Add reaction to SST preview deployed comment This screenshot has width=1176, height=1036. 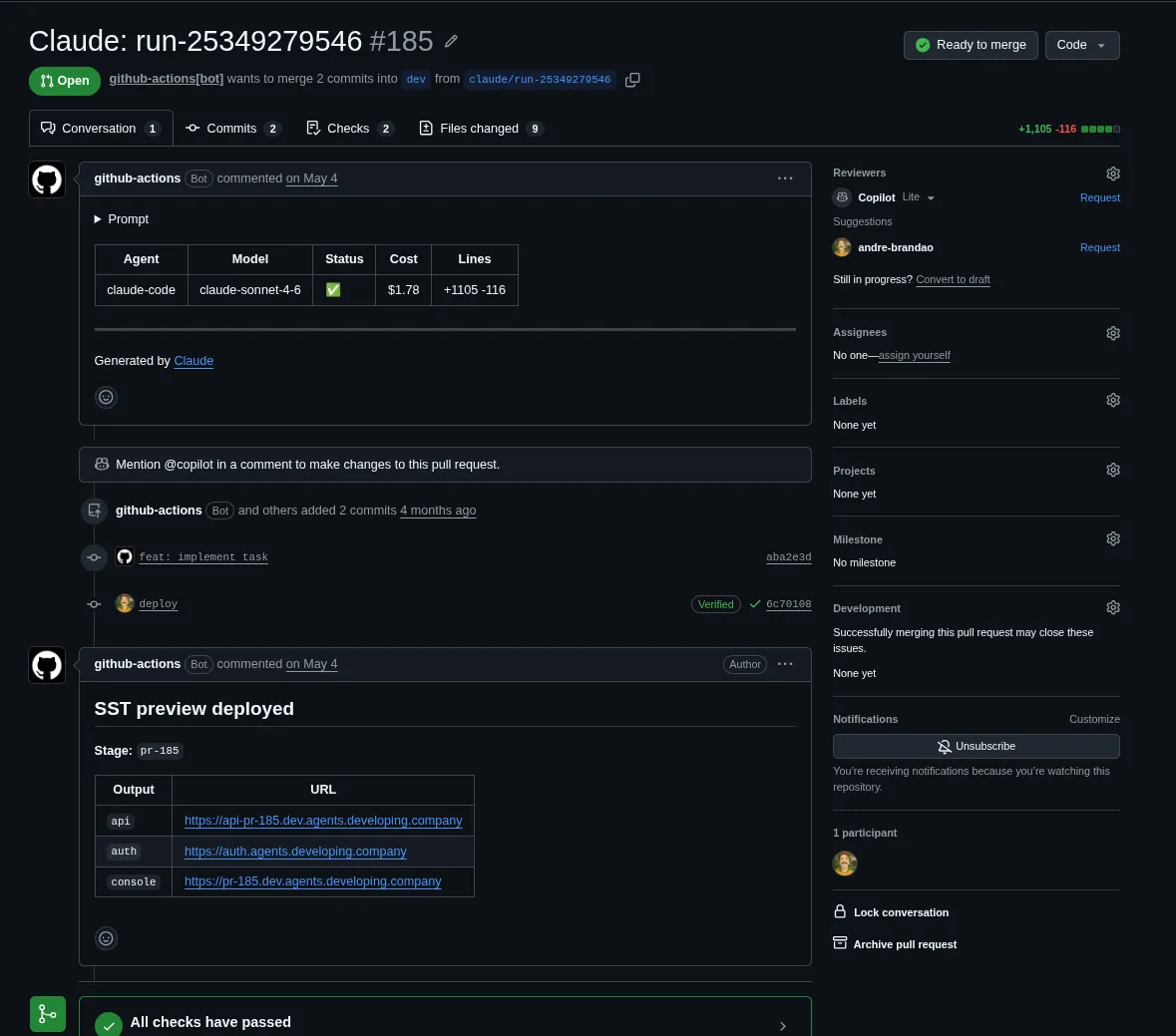click(x=106, y=938)
